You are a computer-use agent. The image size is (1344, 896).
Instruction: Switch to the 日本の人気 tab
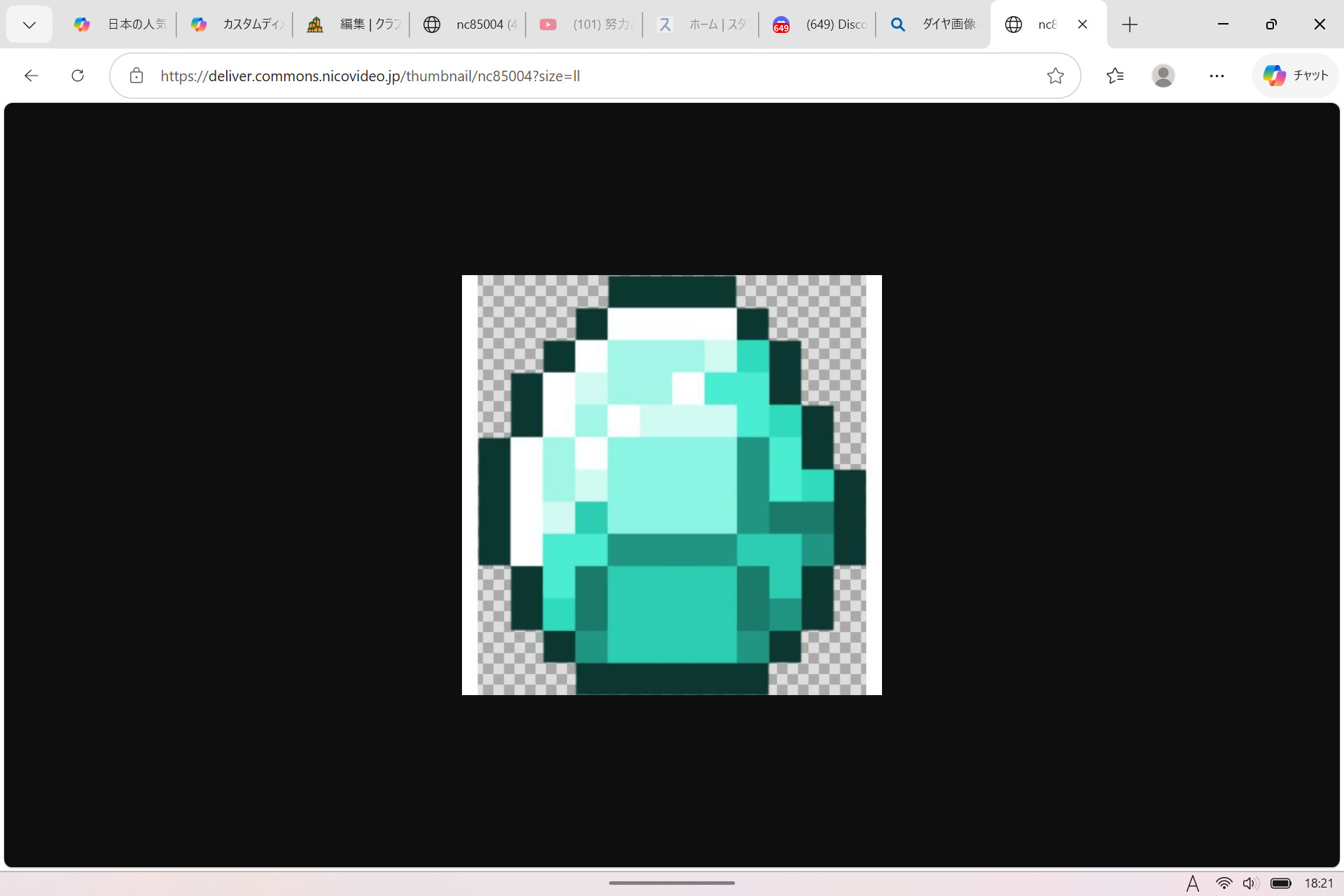tap(119, 24)
